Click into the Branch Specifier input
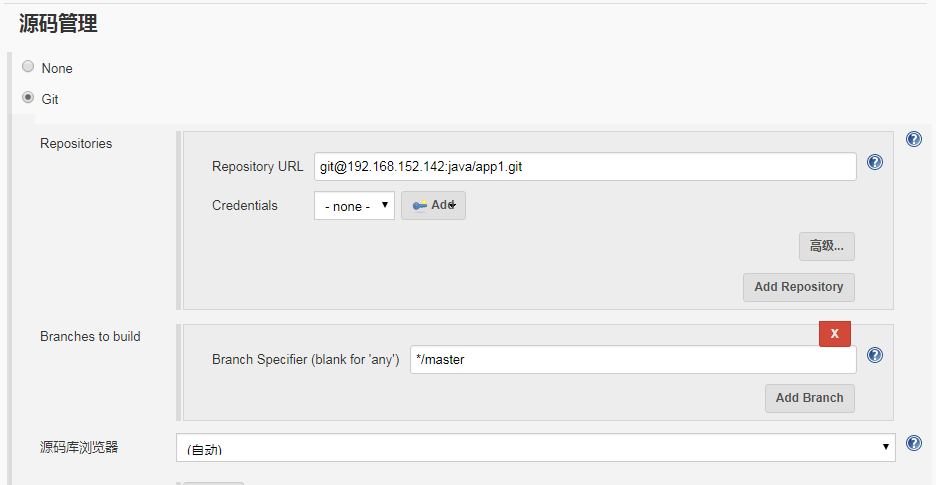Screen dimensions: 936x485 tap(633, 360)
